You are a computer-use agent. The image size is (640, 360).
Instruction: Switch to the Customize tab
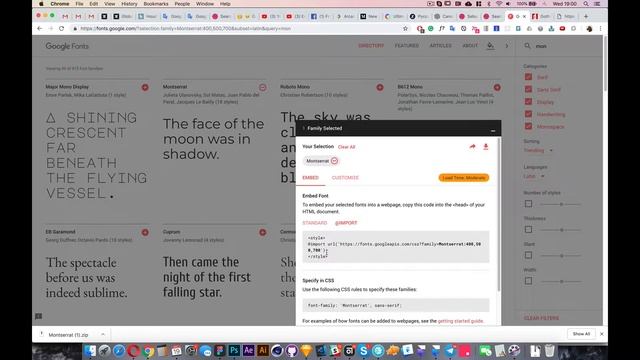[x=345, y=178]
